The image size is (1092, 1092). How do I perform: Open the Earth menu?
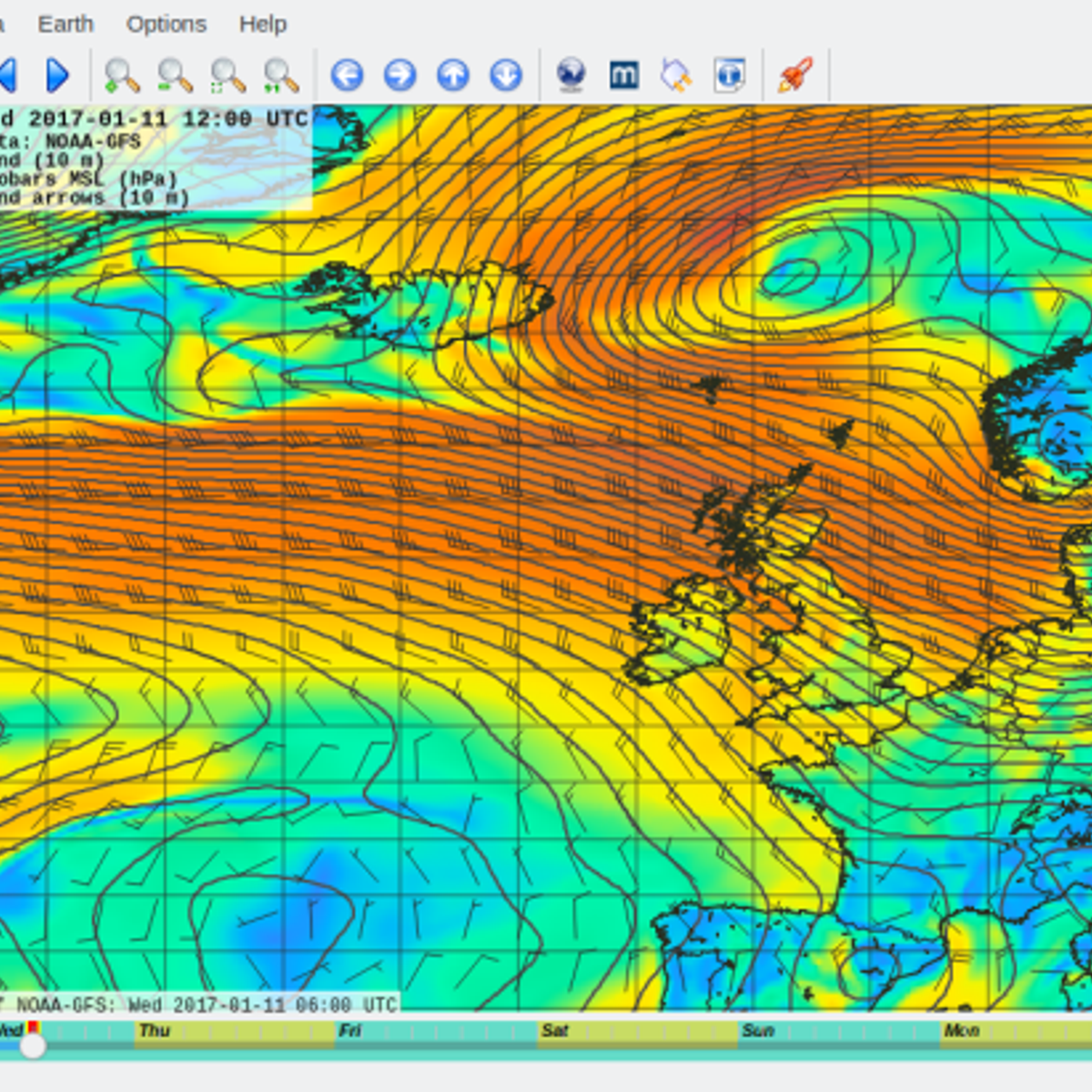coord(66,24)
